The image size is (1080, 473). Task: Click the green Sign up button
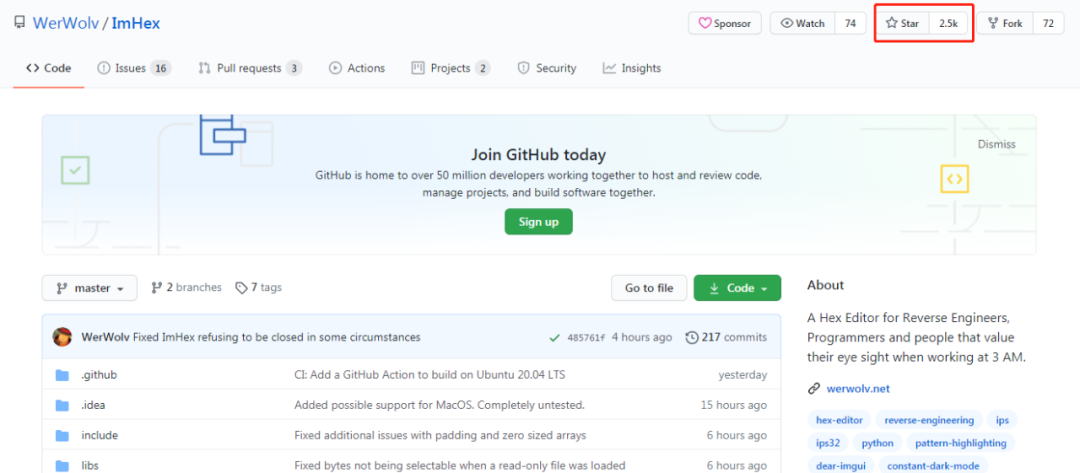538,222
